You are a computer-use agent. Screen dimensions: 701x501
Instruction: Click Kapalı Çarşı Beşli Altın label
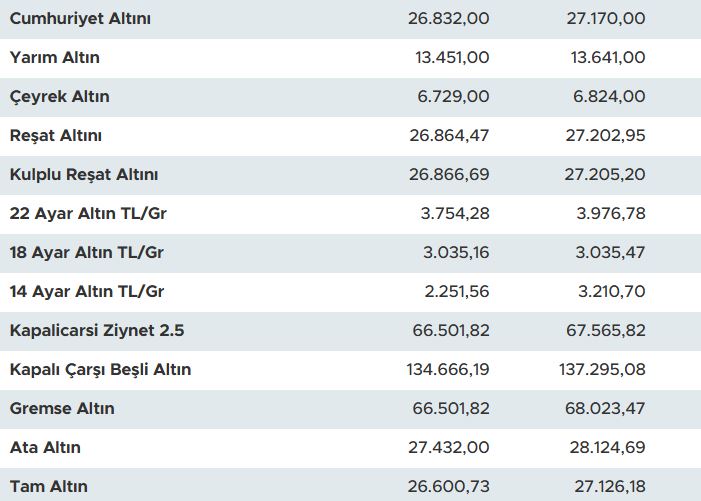[100, 370]
